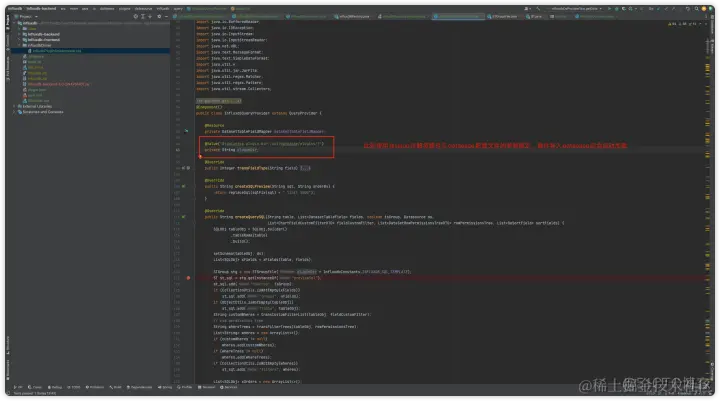The width and height of the screenshot is (720, 401).
Task: Click the Build hammer icon in top toolbar
Action: pyautogui.click(x=538, y=9)
